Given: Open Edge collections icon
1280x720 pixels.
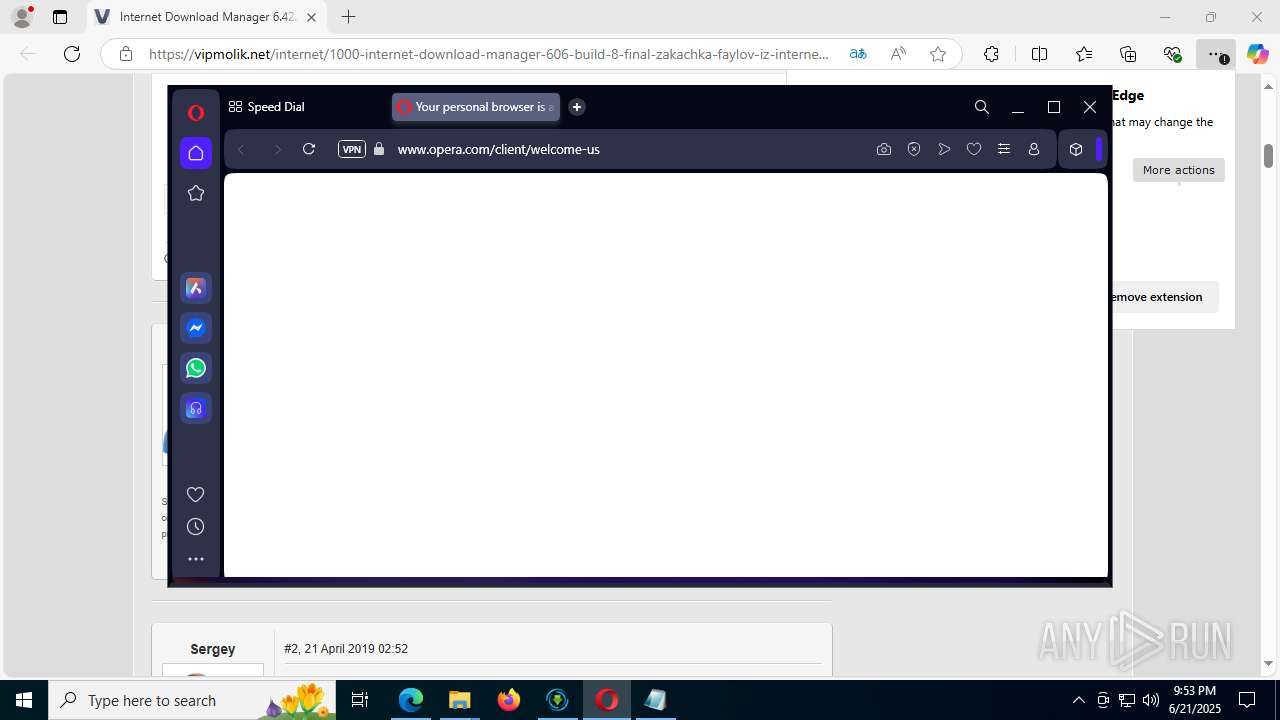Looking at the screenshot, I should click(1128, 54).
